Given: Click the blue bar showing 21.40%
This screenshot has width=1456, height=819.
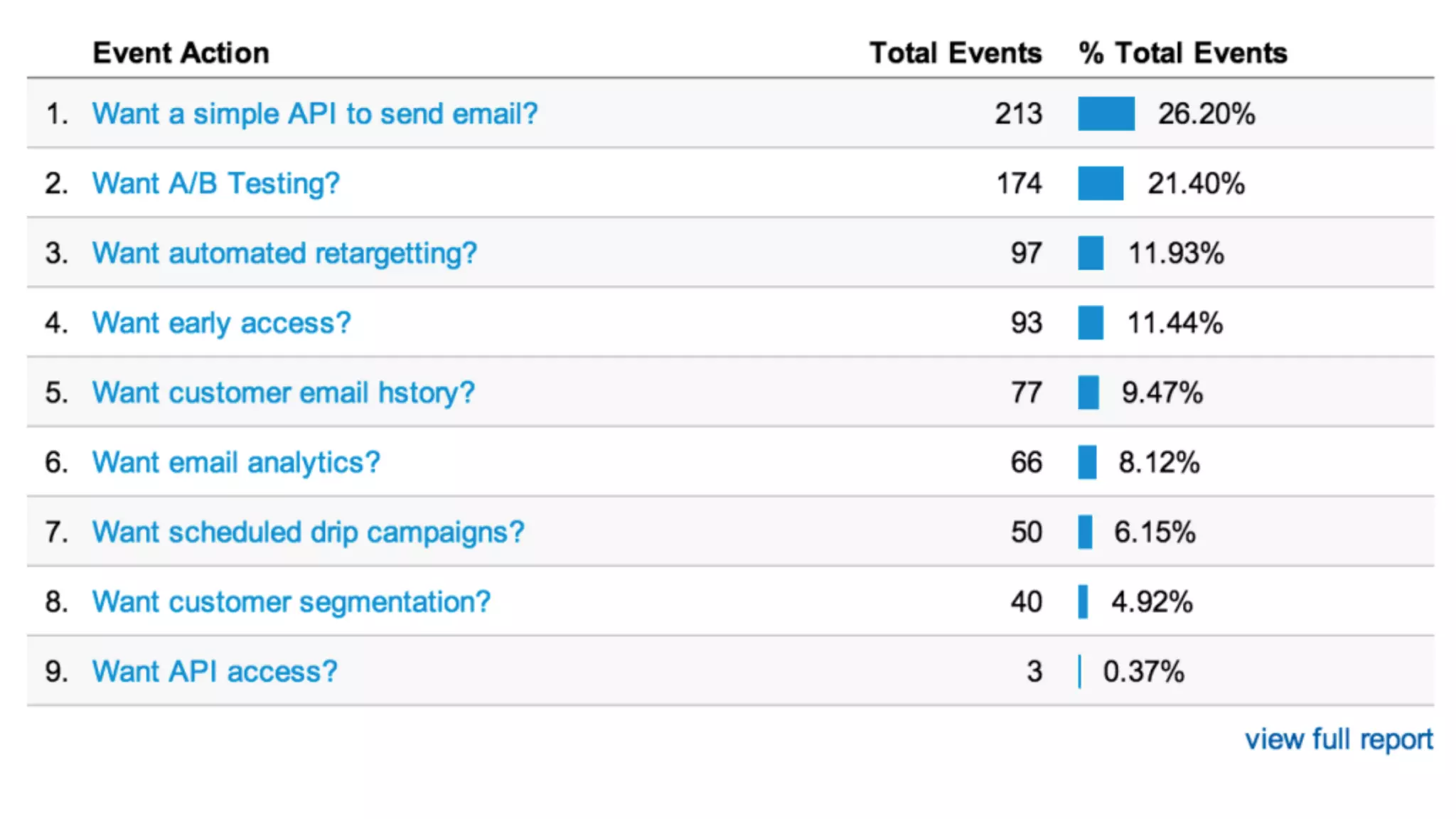Looking at the screenshot, I should [x=1100, y=183].
